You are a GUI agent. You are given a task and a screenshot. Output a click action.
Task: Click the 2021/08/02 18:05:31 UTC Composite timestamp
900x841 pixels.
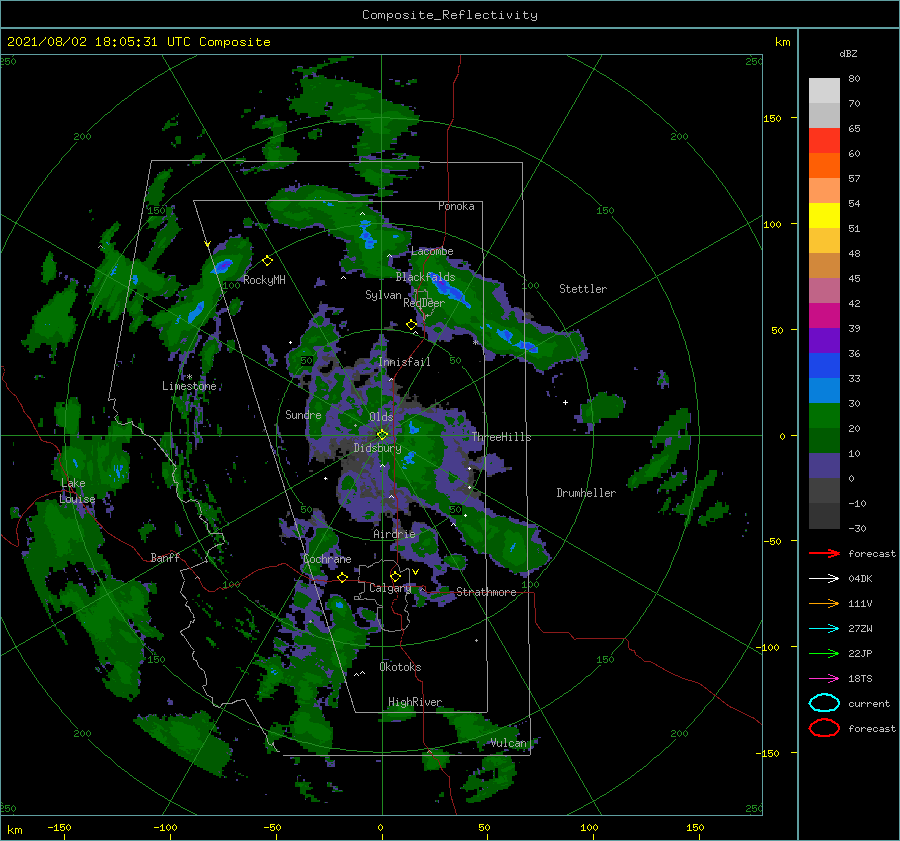click(x=138, y=42)
